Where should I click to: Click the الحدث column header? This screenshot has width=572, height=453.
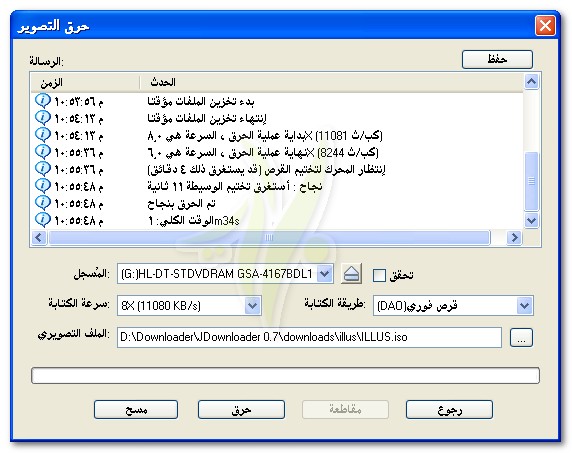point(332,82)
